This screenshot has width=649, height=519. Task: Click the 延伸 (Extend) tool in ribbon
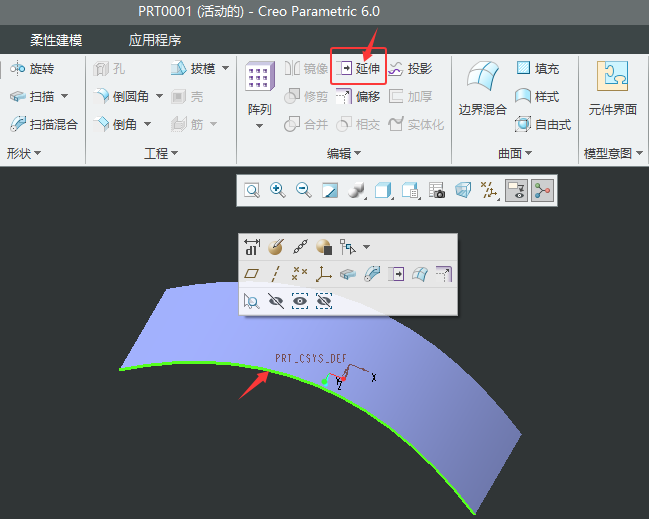pos(358,68)
